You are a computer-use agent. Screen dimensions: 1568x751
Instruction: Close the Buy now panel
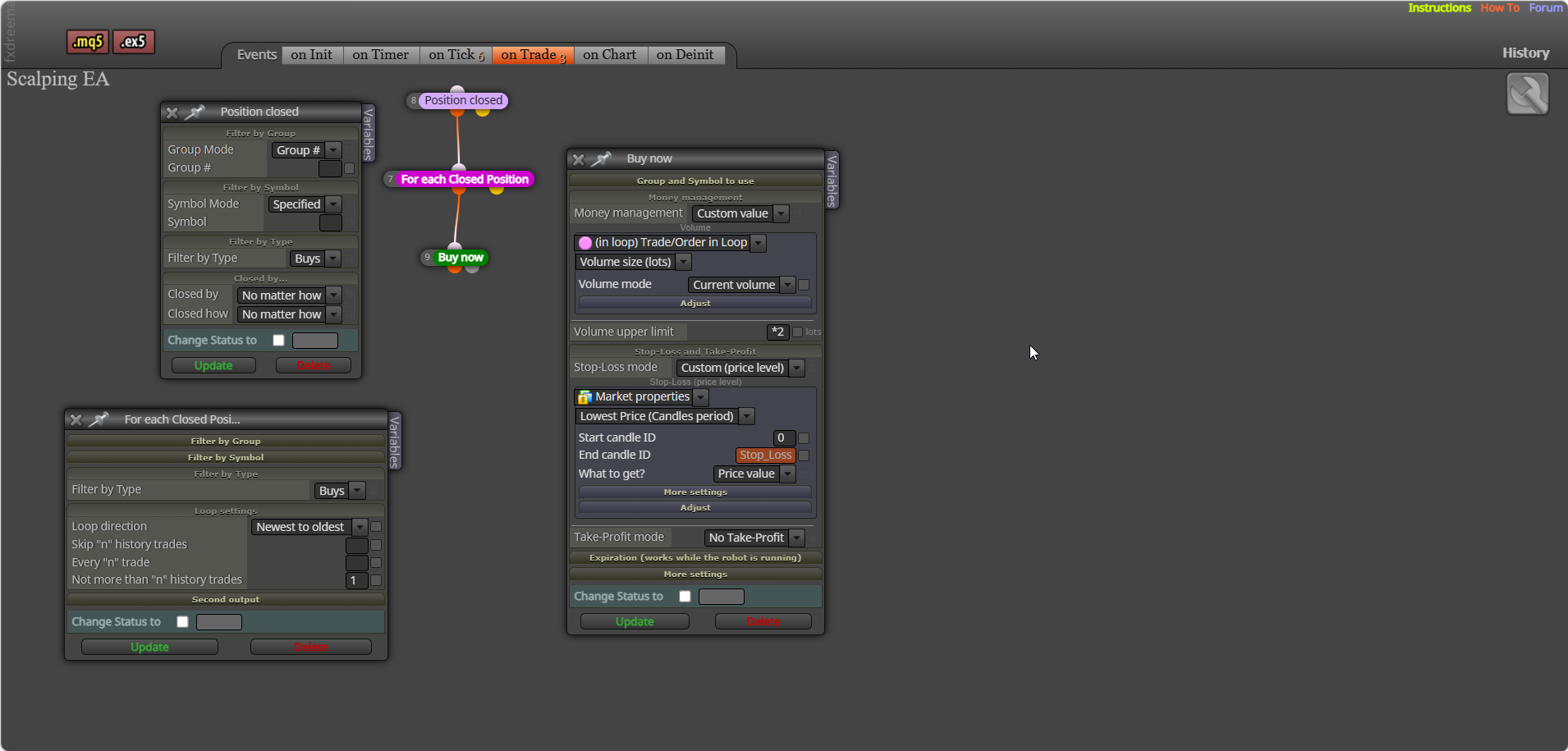pos(578,159)
